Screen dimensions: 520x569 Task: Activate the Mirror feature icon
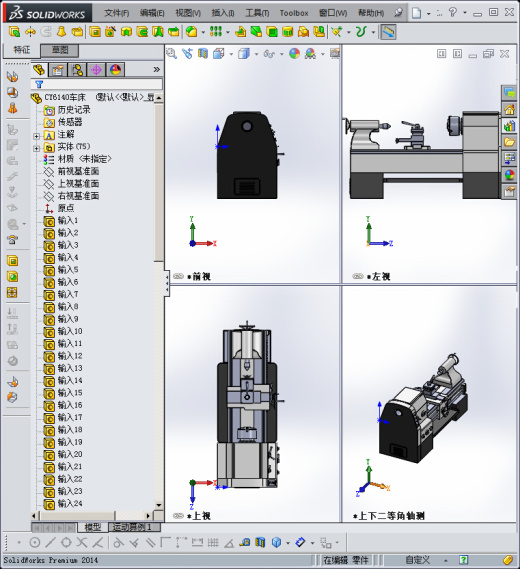coord(319,32)
